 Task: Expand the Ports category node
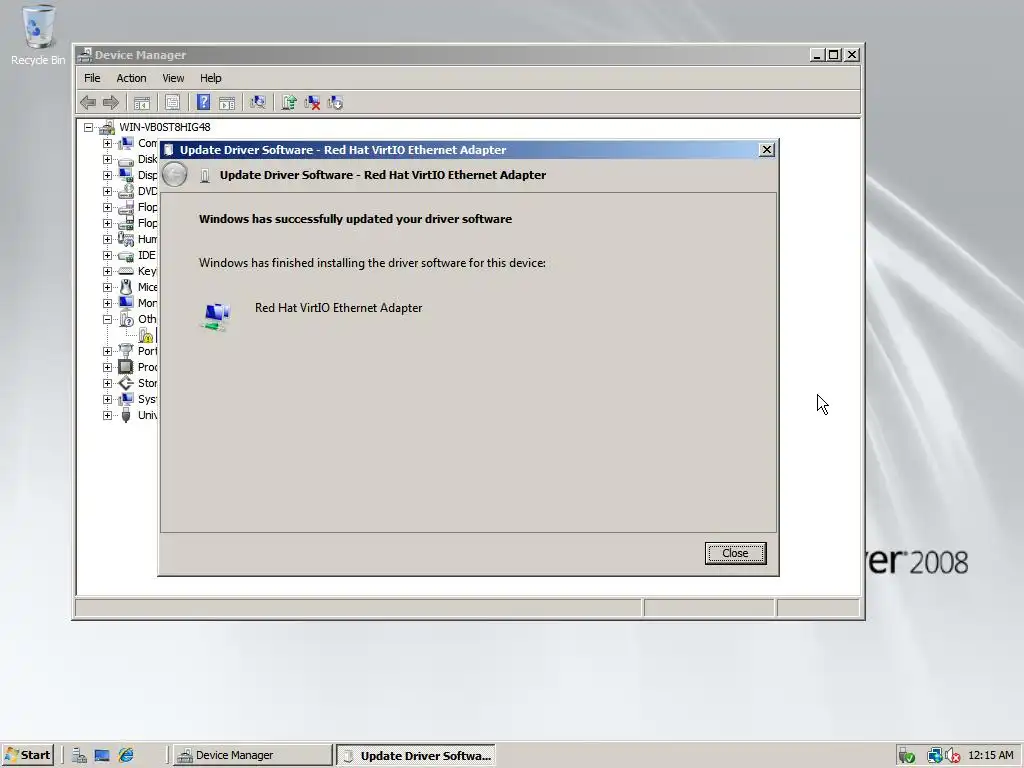click(x=107, y=351)
